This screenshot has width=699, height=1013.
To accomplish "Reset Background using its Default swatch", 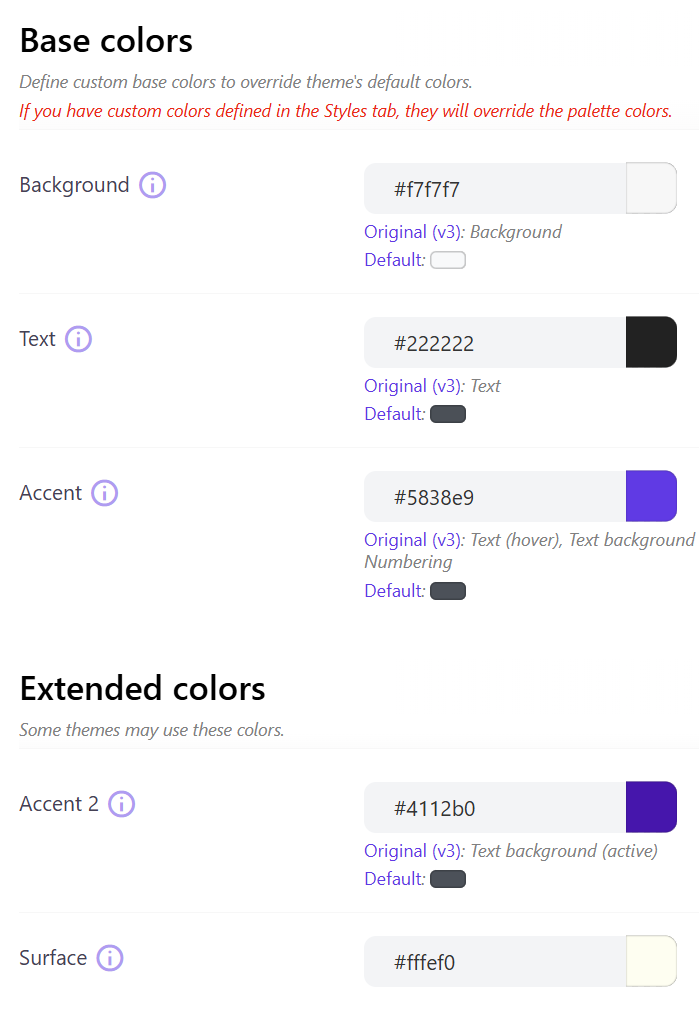I will pos(448,261).
